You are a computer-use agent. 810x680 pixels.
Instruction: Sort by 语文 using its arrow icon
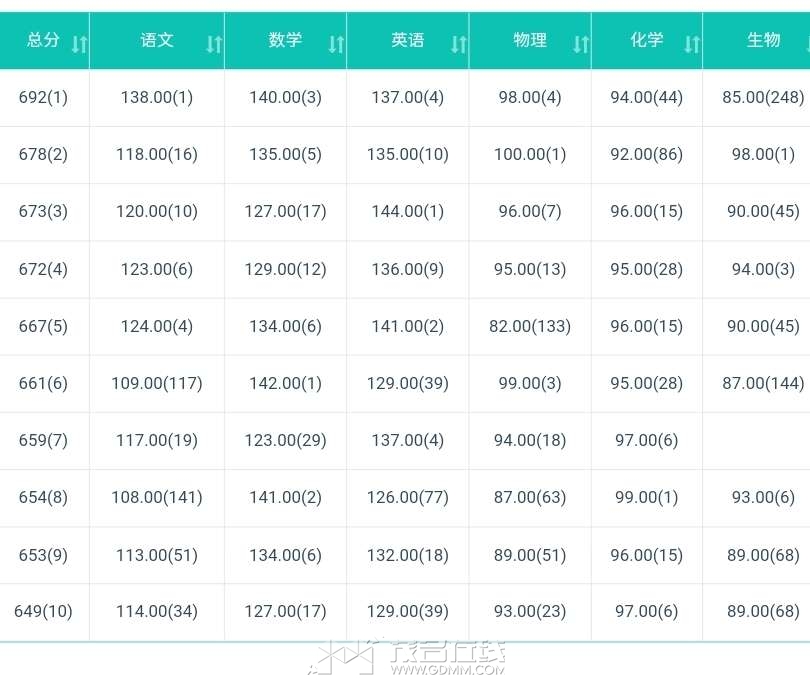[x=214, y=44]
